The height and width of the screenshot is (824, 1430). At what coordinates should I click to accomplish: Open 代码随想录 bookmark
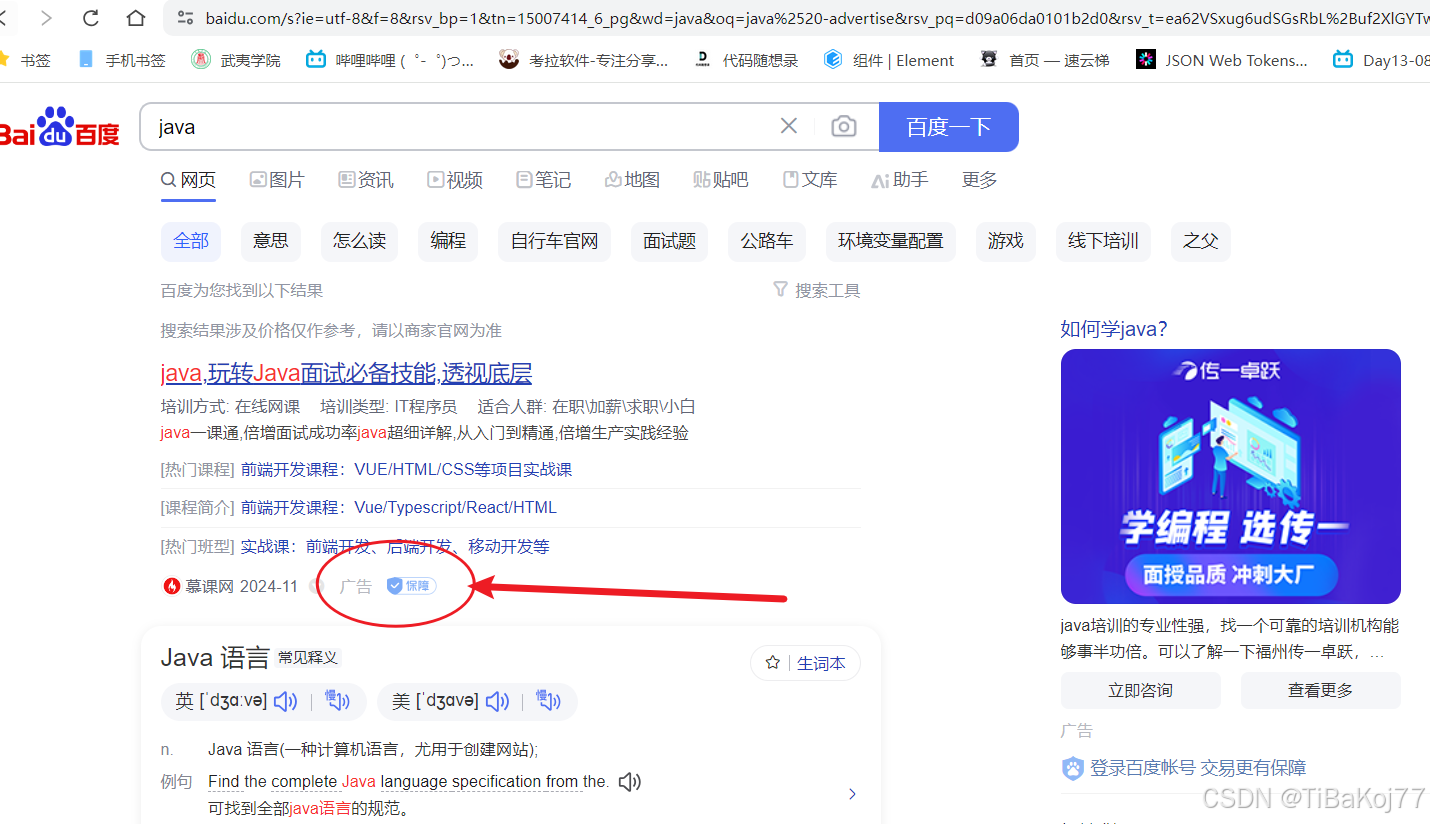coord(745,60)
